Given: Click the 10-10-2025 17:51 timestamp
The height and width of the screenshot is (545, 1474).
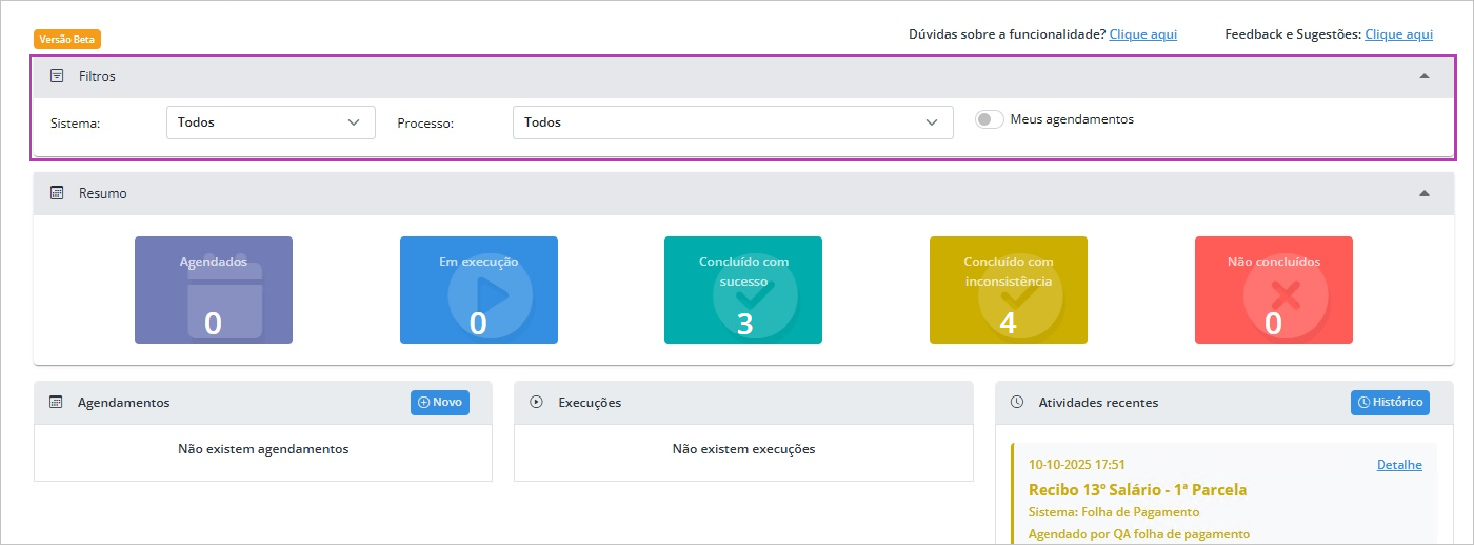Looking at the screenshot, I should [1077, 465].
